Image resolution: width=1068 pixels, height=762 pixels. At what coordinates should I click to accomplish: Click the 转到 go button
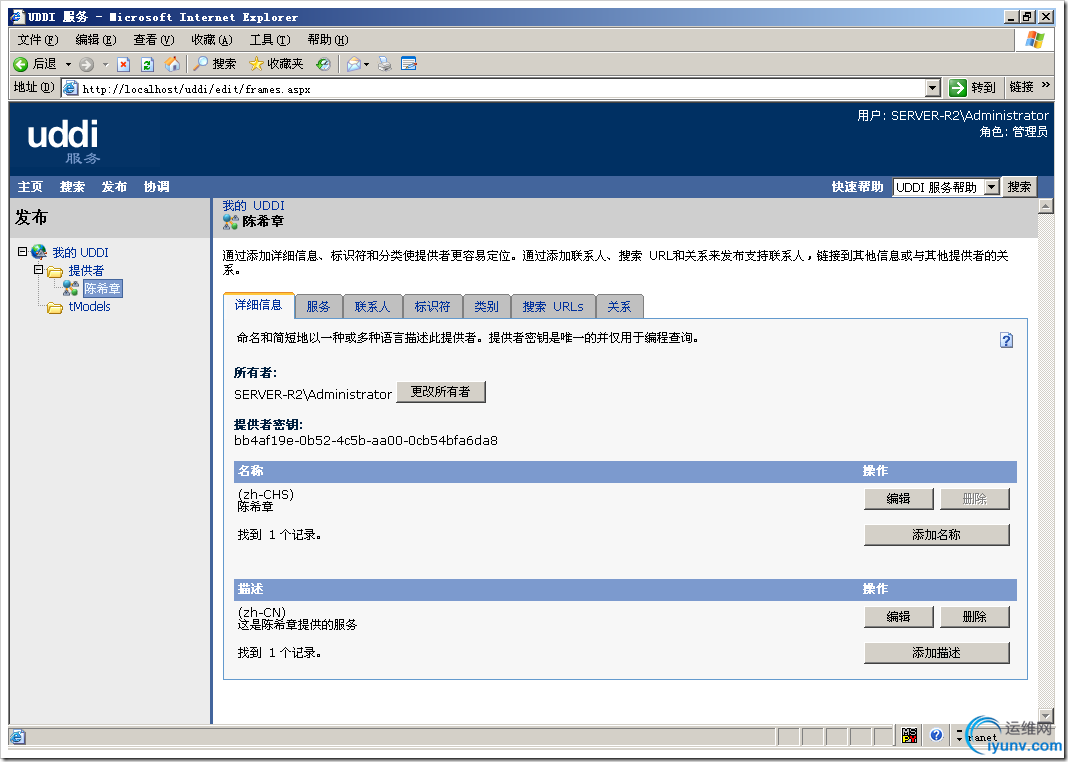click(x=973, y=87)
